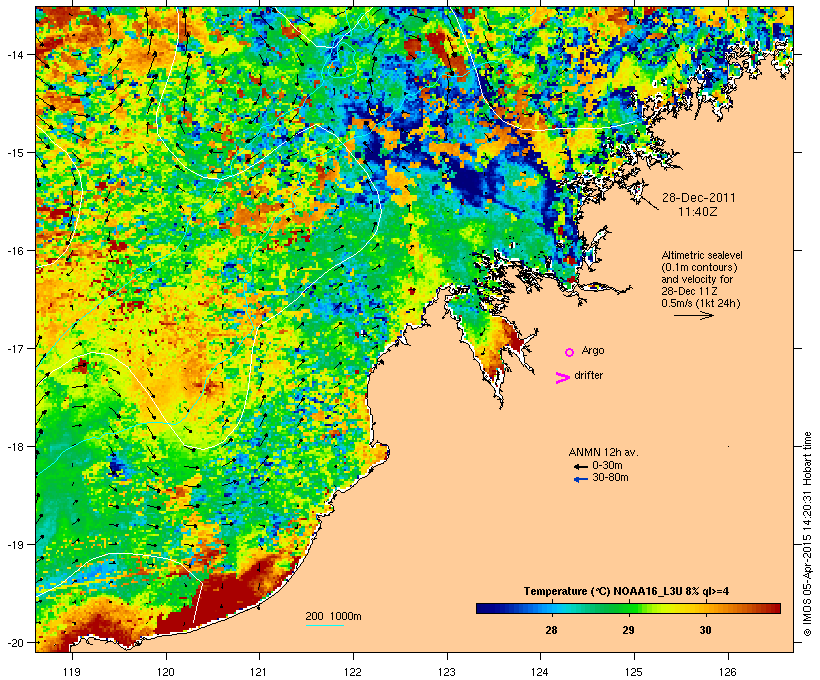Click latitude axis label -17

pos(14,348)
